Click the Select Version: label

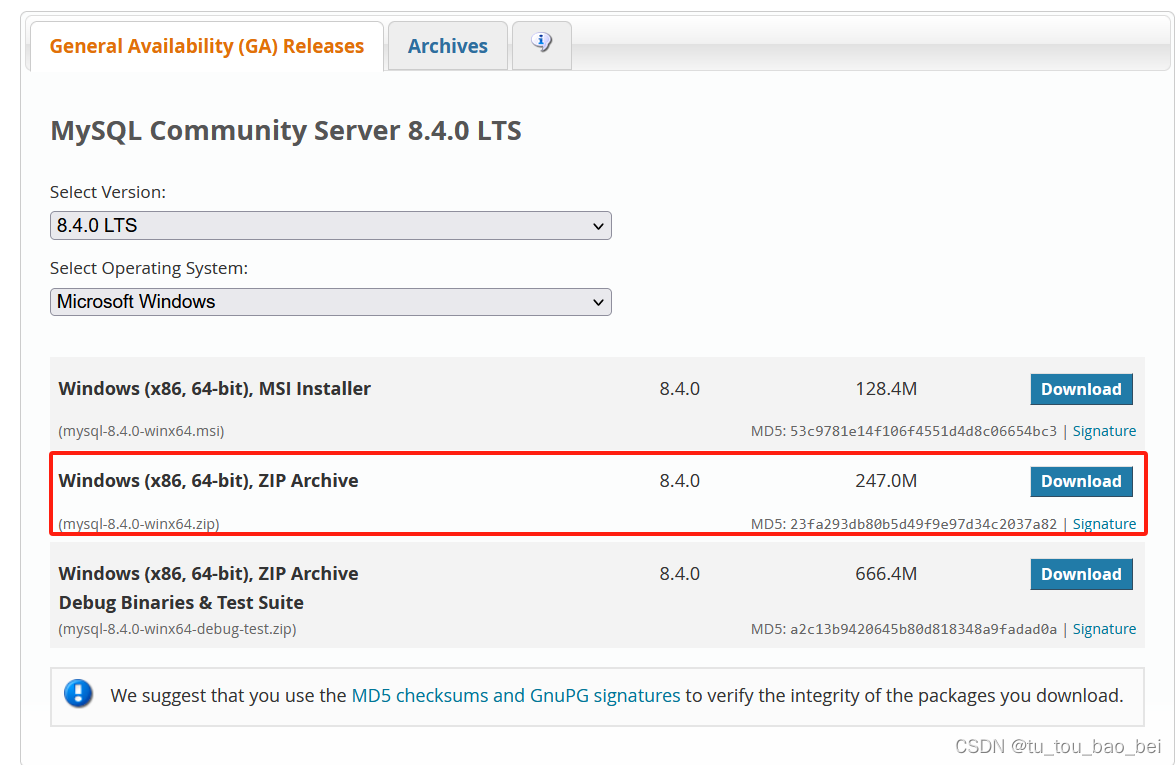[x=108, y=192]
